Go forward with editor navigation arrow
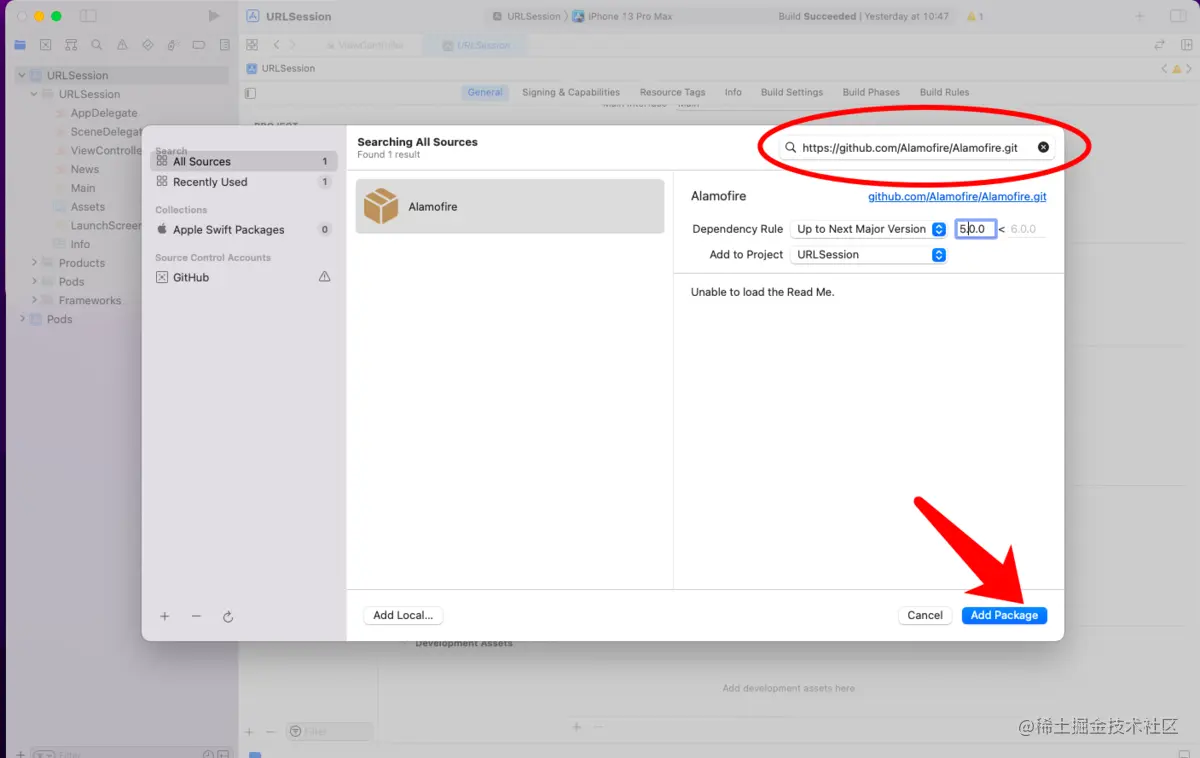Image resolution: width=1200 pixels, height=758 pixels. click(x=293, y=45)
